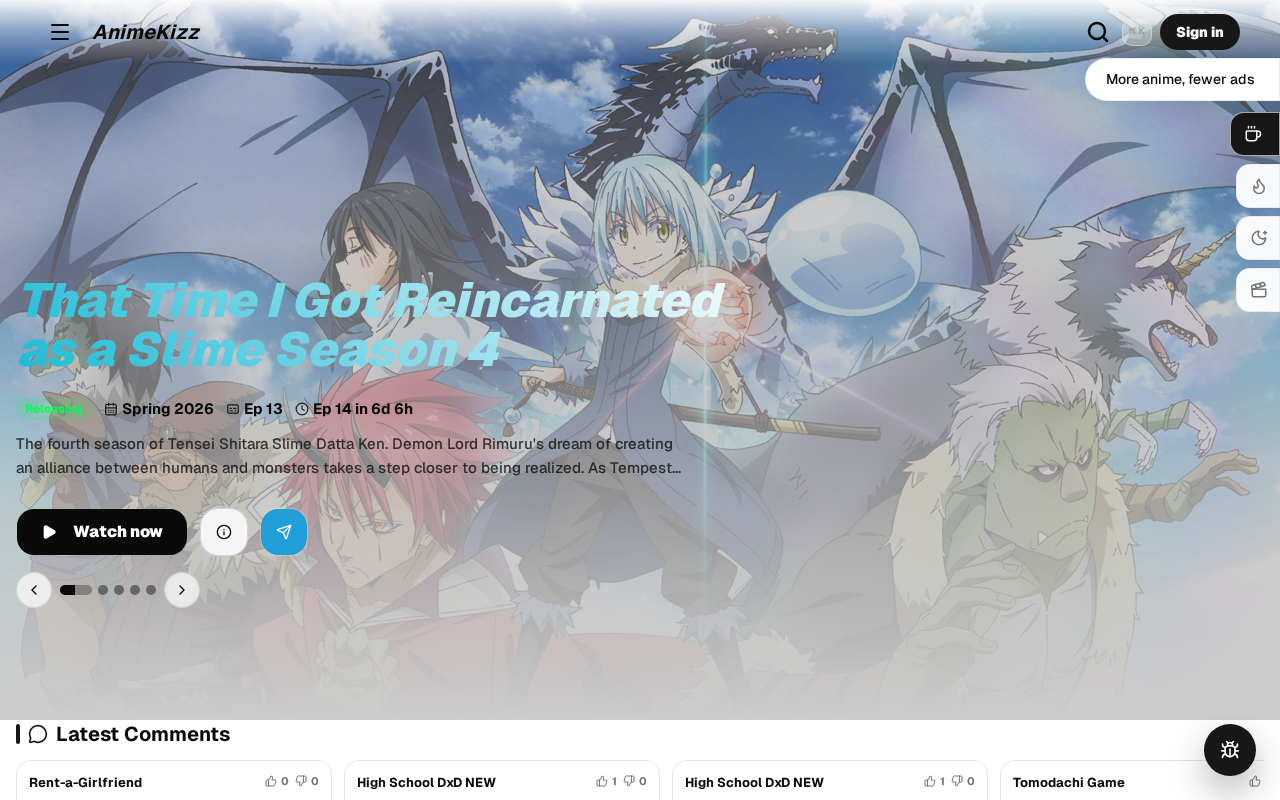
Task: Toggle dark mode with the moon icon
Action: [x=1258, y=238]
